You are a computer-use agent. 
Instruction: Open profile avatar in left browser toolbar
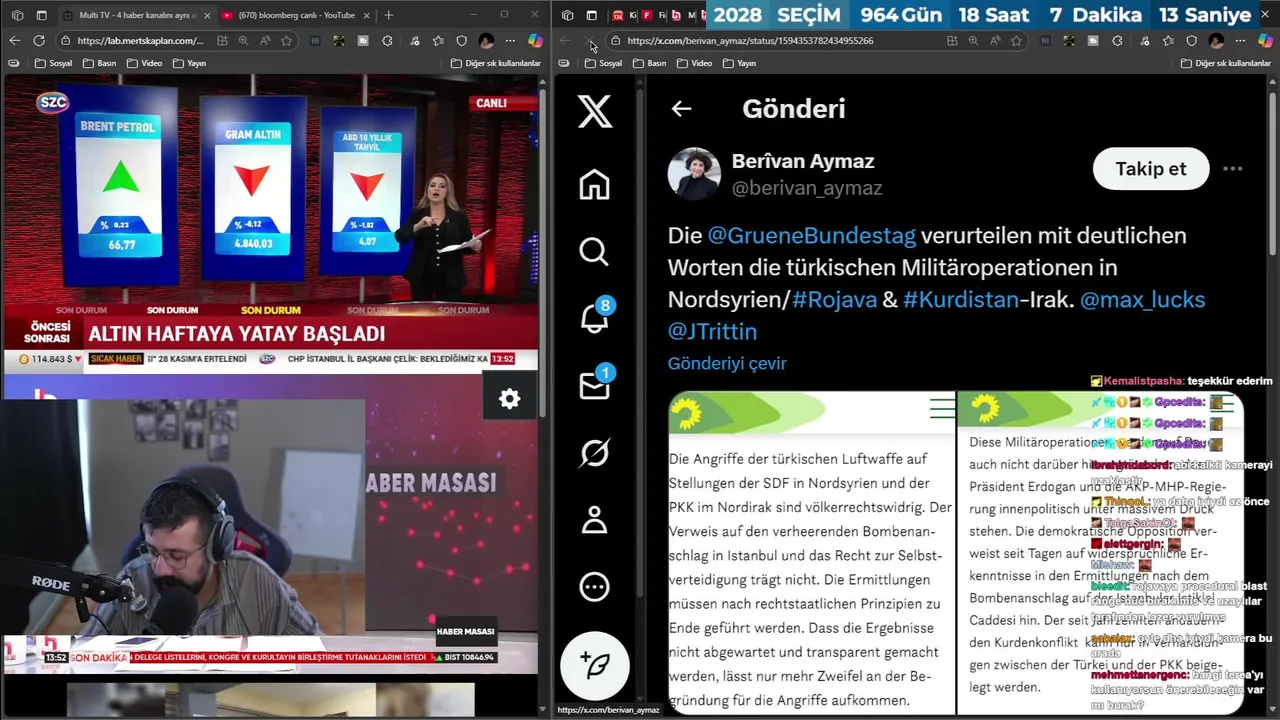(x=486, y=41)
